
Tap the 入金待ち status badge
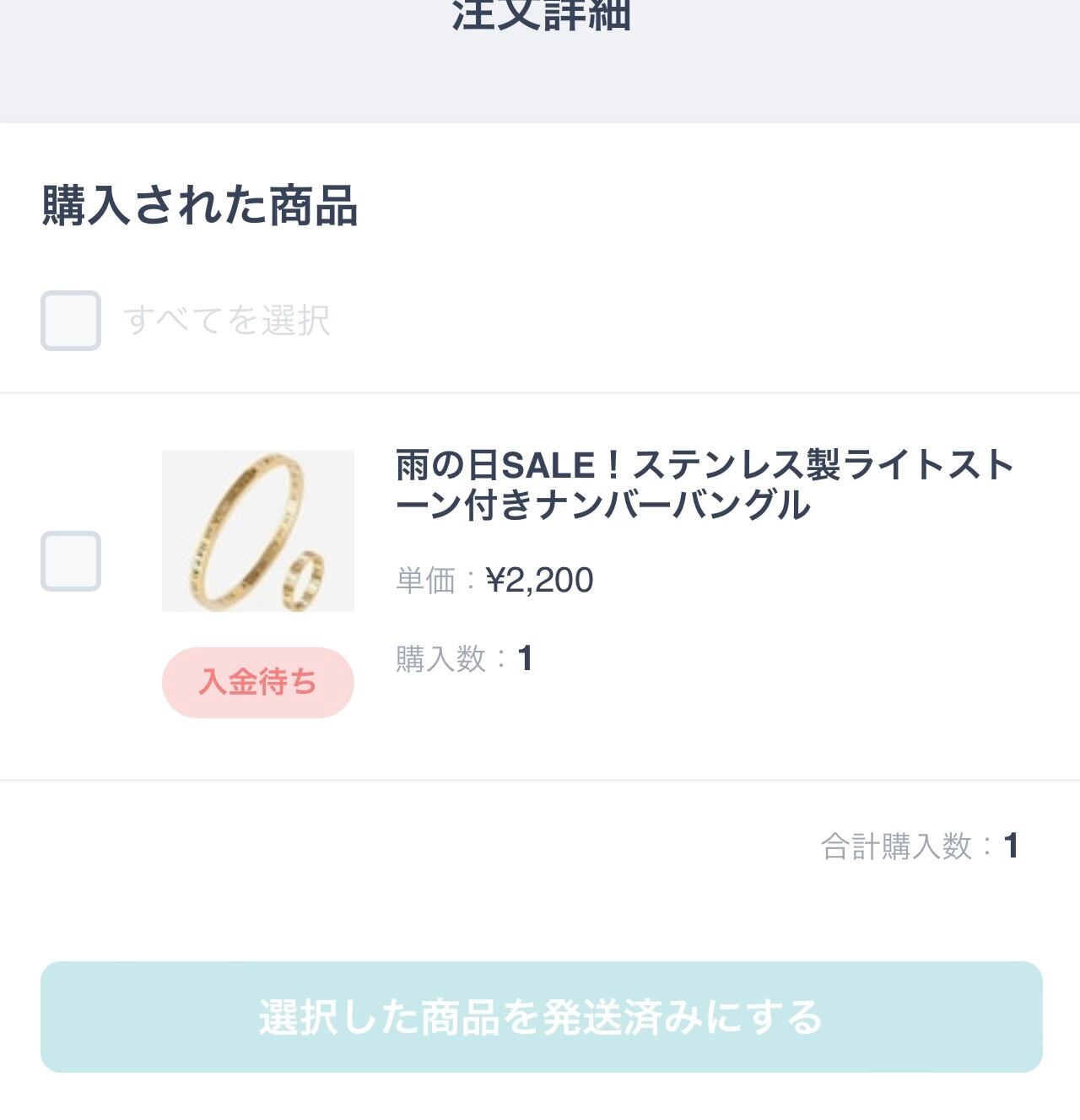pyautogui.click(x=257, y=683)
